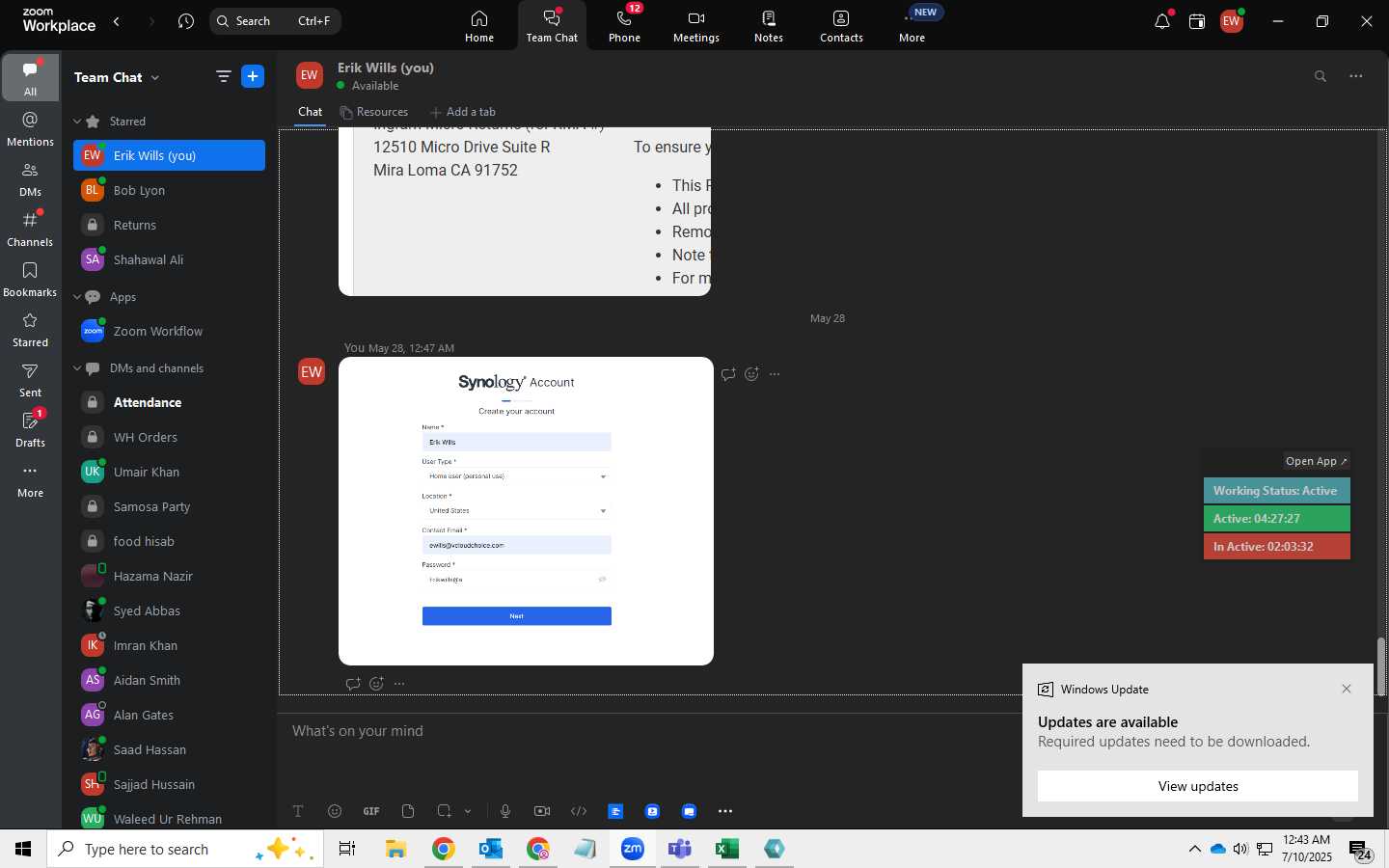1389x868 pixels.
Task: Open the Bob Lyon chat
Action: (x=169, y=190)
